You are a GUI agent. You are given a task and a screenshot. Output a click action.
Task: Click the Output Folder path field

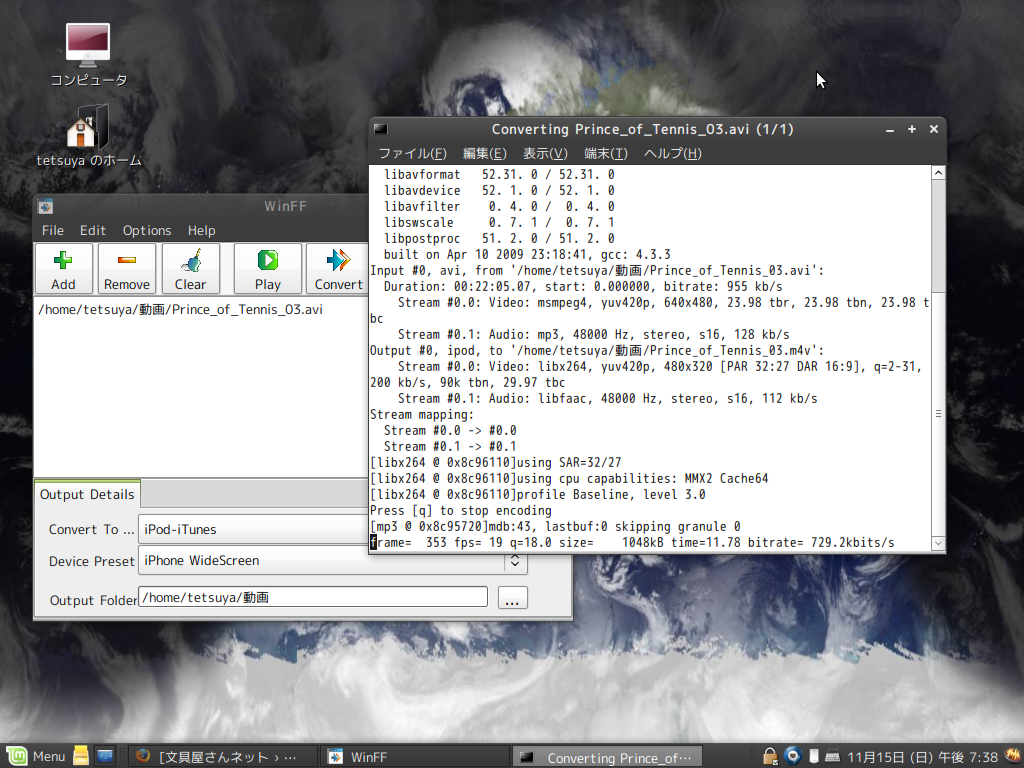pos(313,597)
